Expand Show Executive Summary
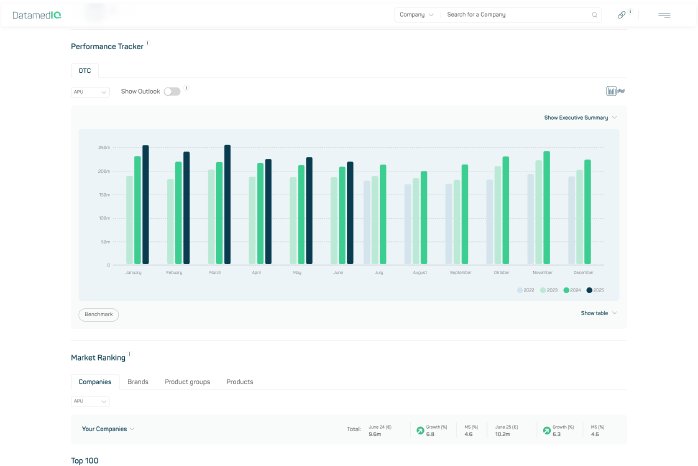This screenshot has width=698, height=466. 580,117
